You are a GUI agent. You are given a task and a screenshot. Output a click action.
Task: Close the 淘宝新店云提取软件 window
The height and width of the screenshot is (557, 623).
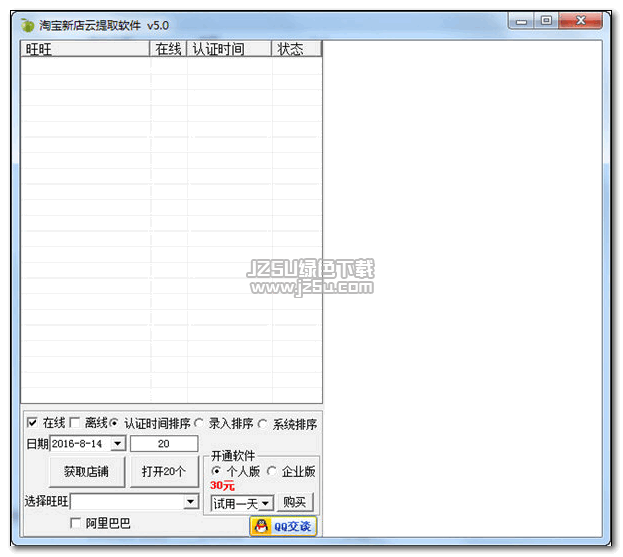coord(580,21)
